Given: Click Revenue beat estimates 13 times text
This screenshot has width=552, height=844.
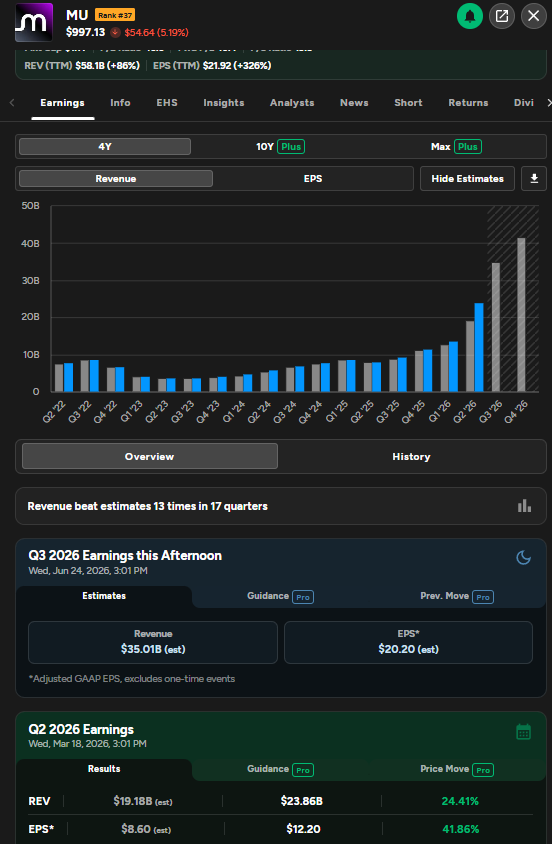Looking at the screenshot, I should (x=147, y=506).
